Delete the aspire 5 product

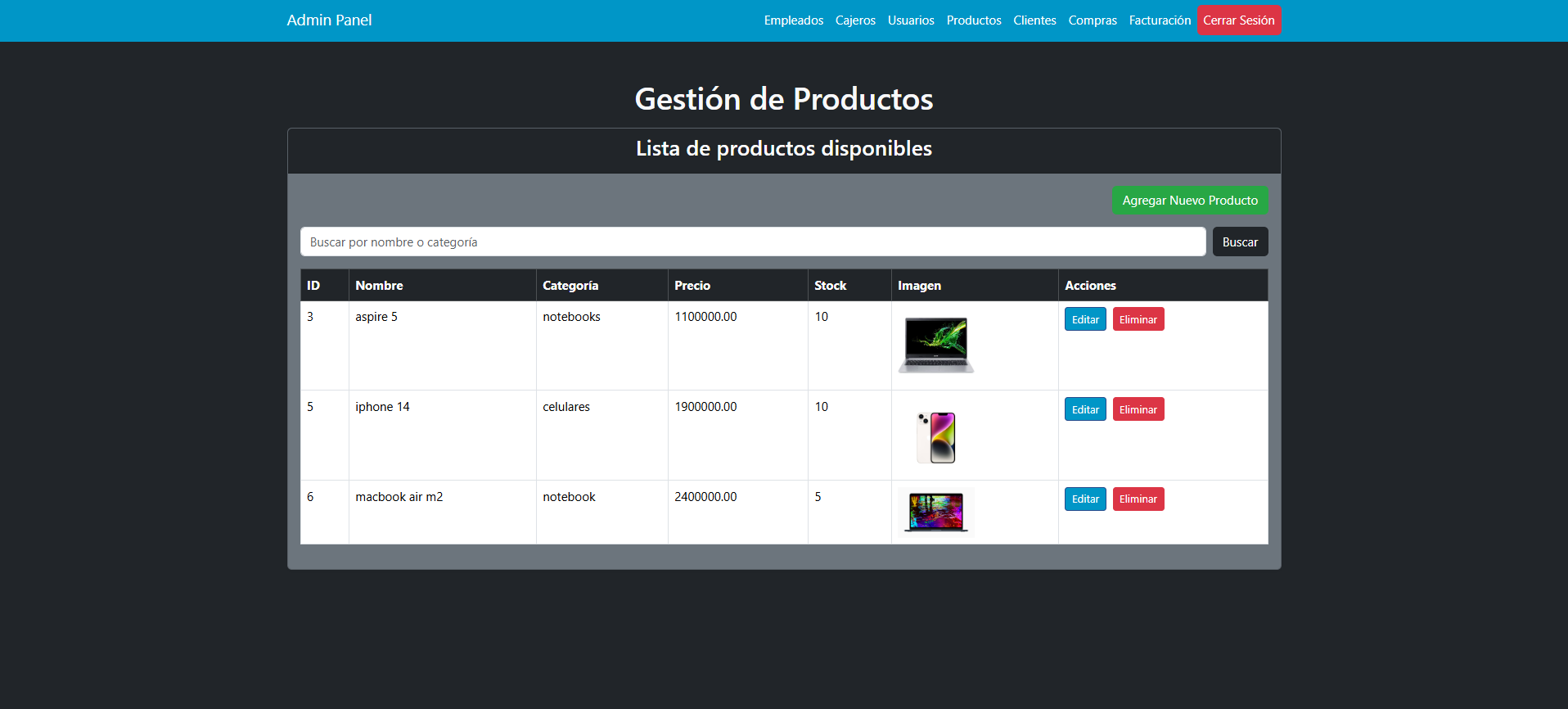pyautogui.click(x=1138, y=319)
